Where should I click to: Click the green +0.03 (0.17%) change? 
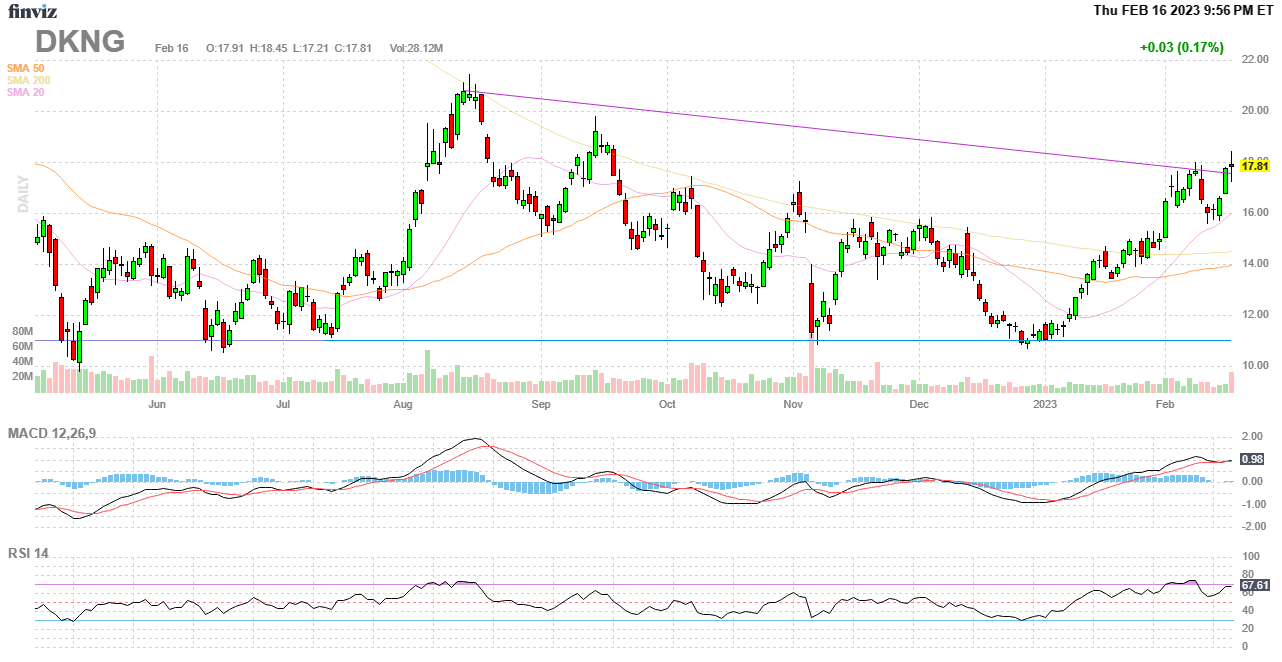[1181, 47]
